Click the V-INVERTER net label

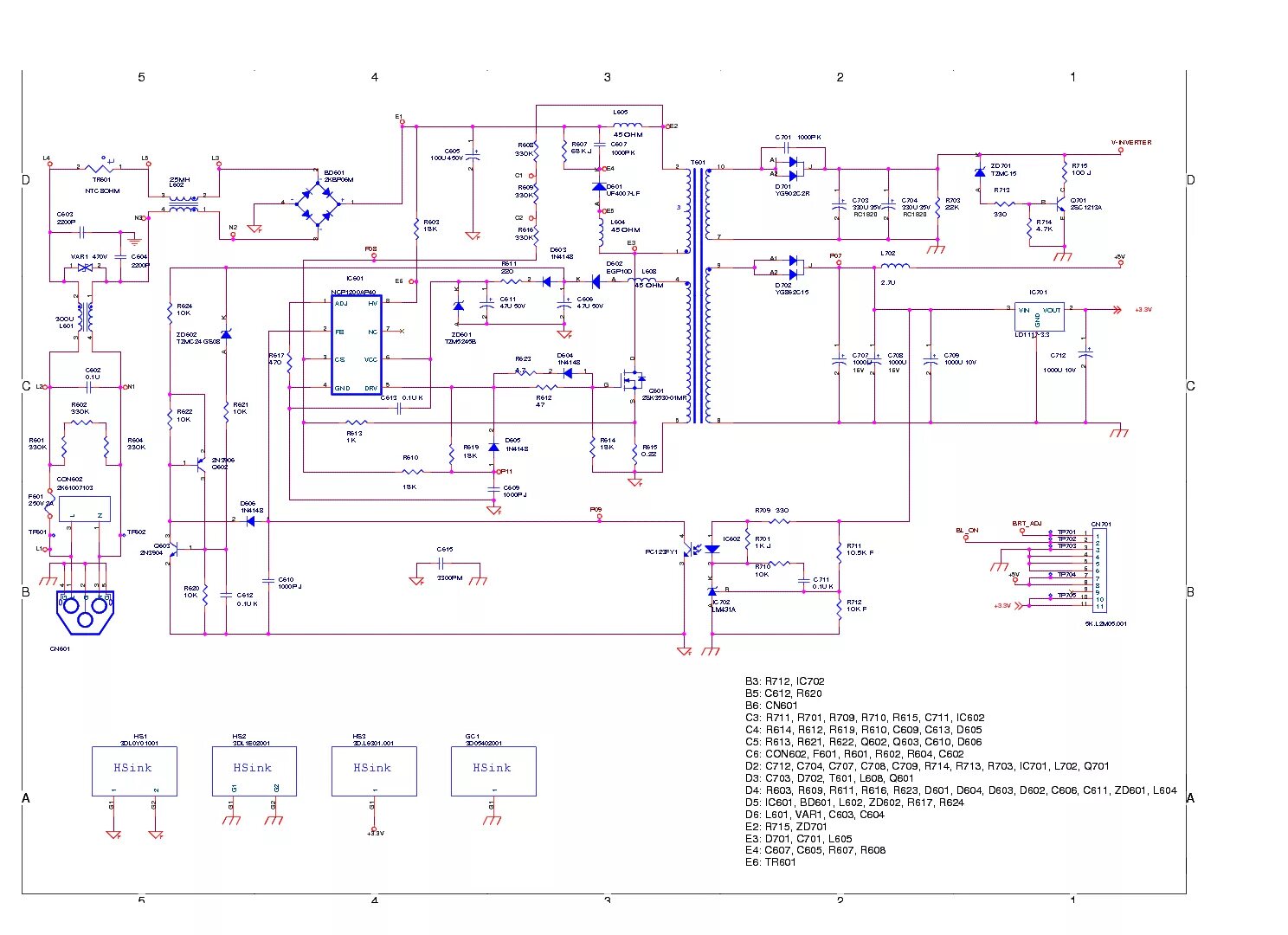pyautogui.click(x=1131, y=142)
